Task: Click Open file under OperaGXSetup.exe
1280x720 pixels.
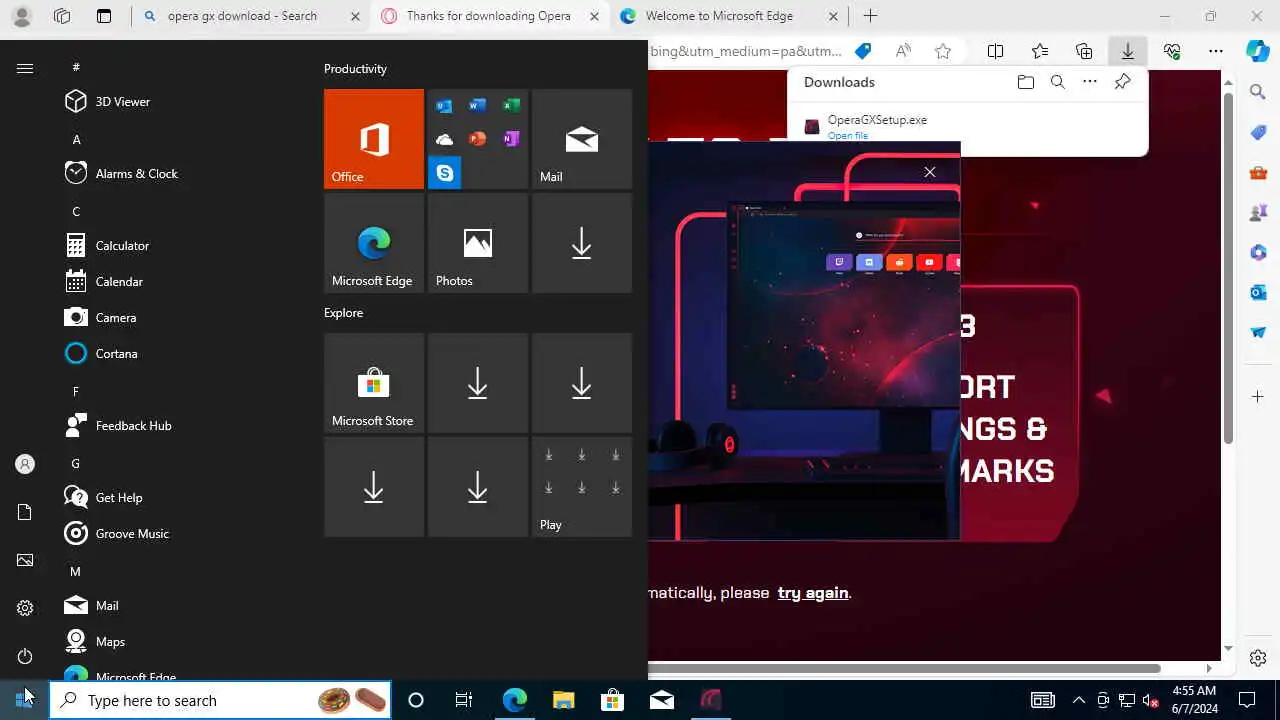Action: [x=848, y=136]
